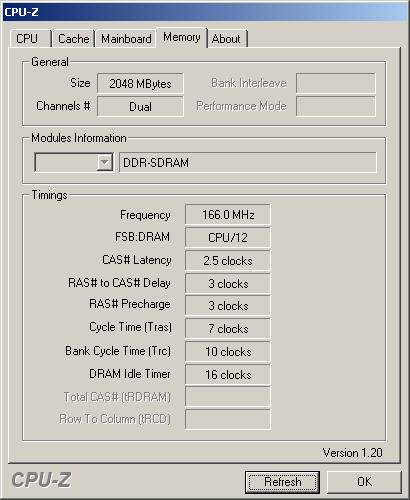This screenshot has height=500, width=410.
Task: Click the DDR-SDRAM module type field
Action: pyautogui.click(x=248, y=162)
